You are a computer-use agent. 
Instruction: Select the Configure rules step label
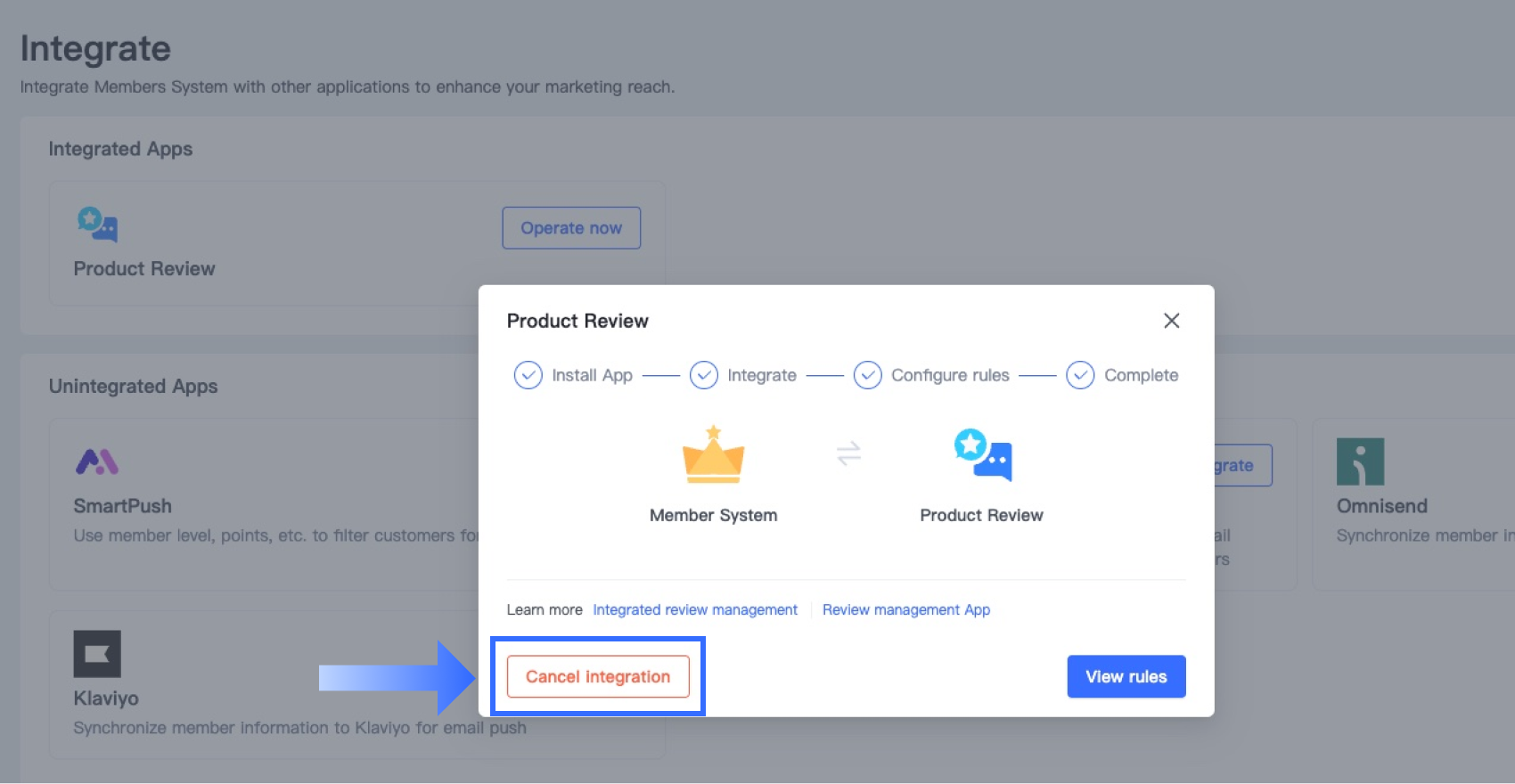click(x=950, y=375)
